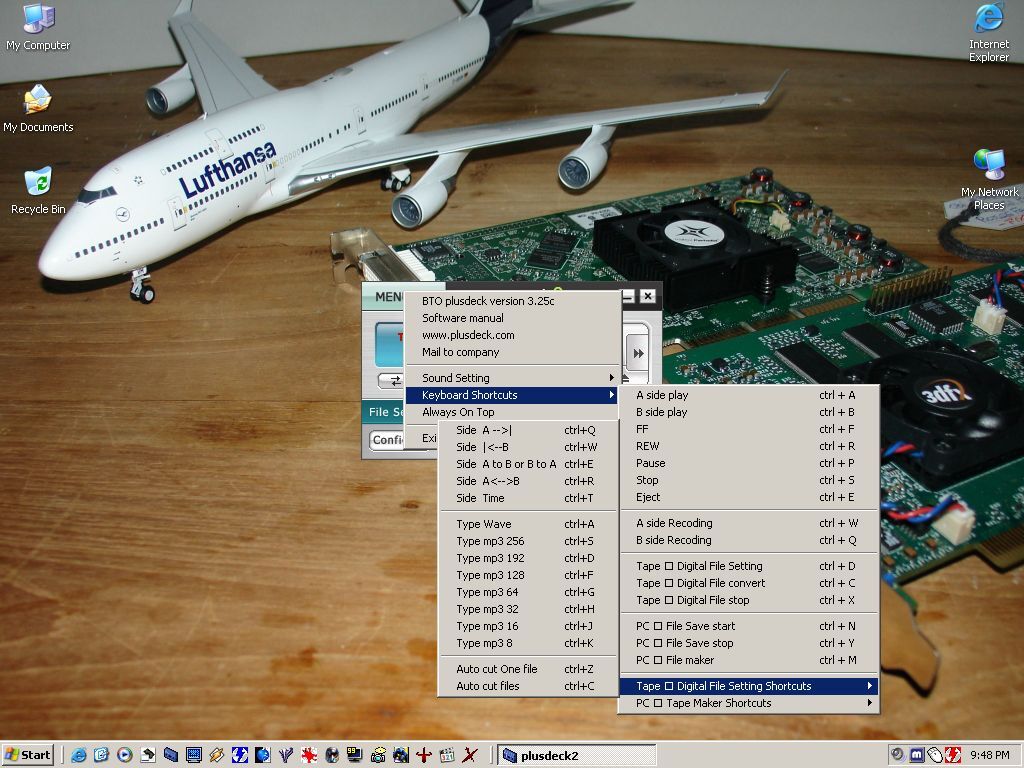The width and height of the screenshot is (1024, 768).
Task: Select the Eject ctrl + E entry
Action: [748, 497]
